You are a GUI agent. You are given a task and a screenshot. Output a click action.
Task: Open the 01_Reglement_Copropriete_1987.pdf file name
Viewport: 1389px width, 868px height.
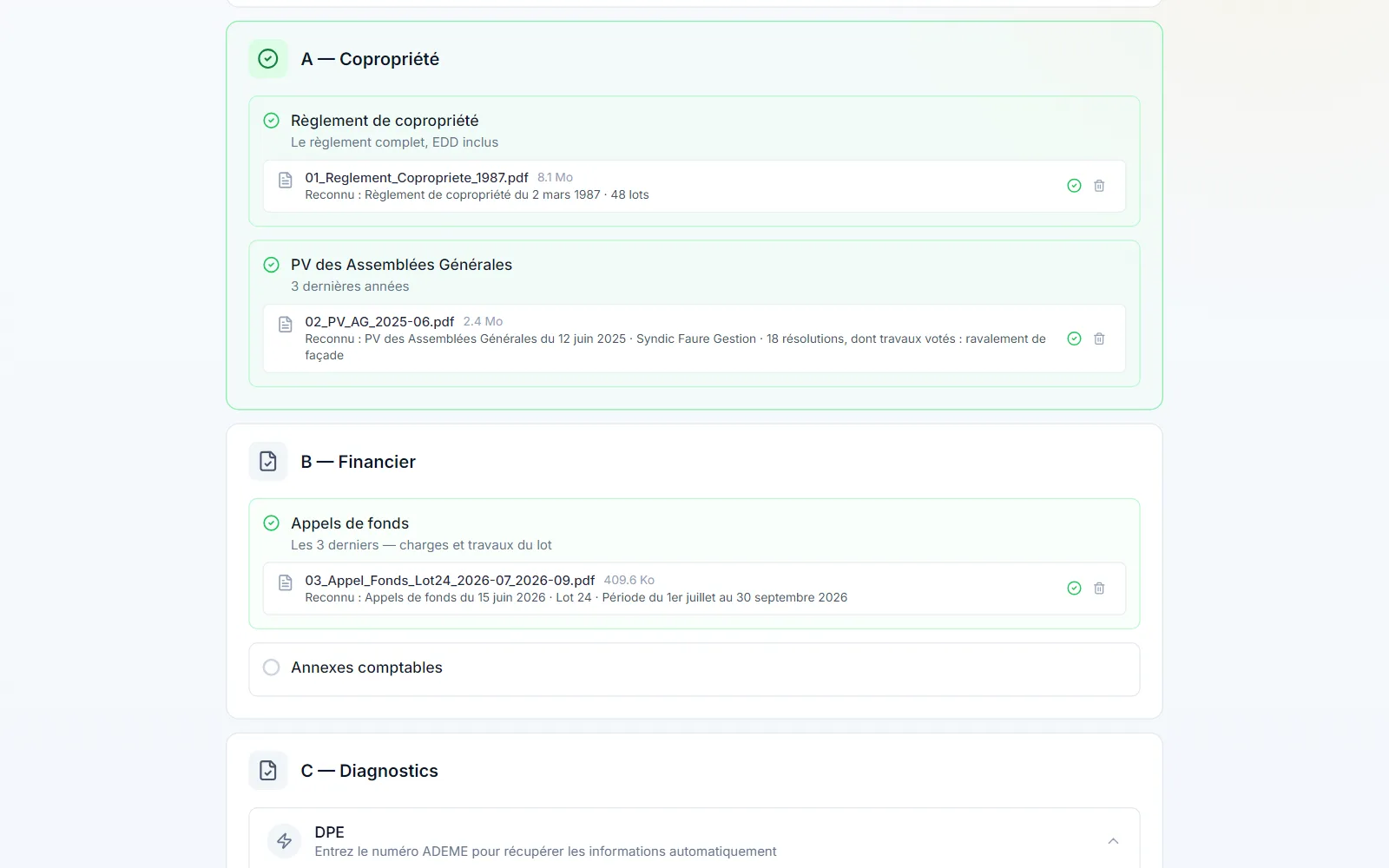coord(417,178)
